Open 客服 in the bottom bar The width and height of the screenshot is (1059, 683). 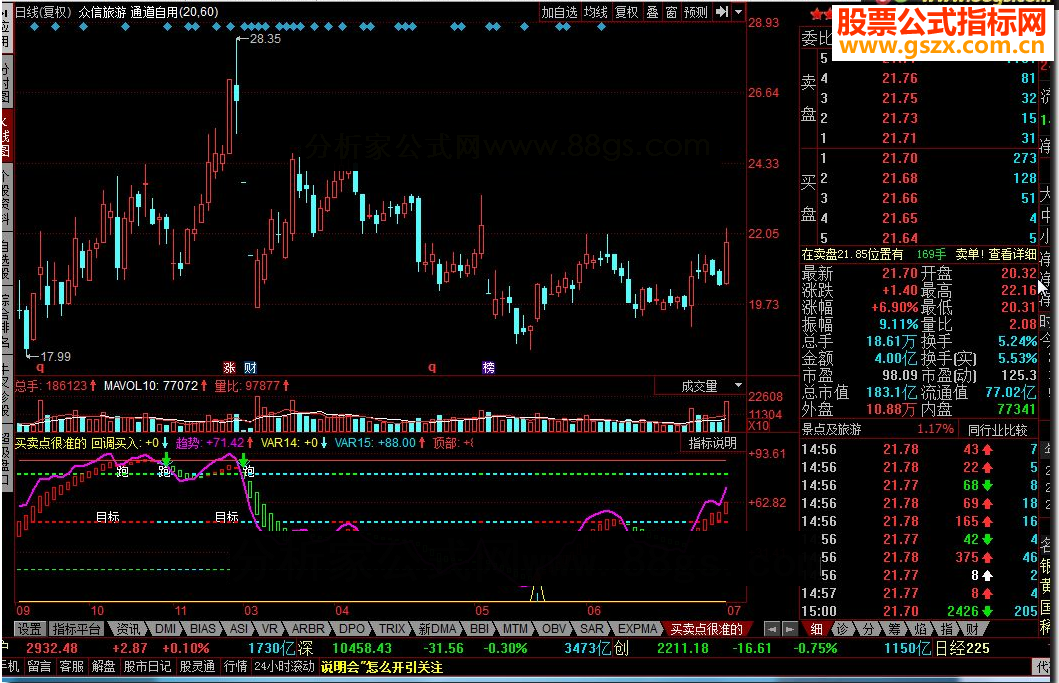tap(71, 667)
